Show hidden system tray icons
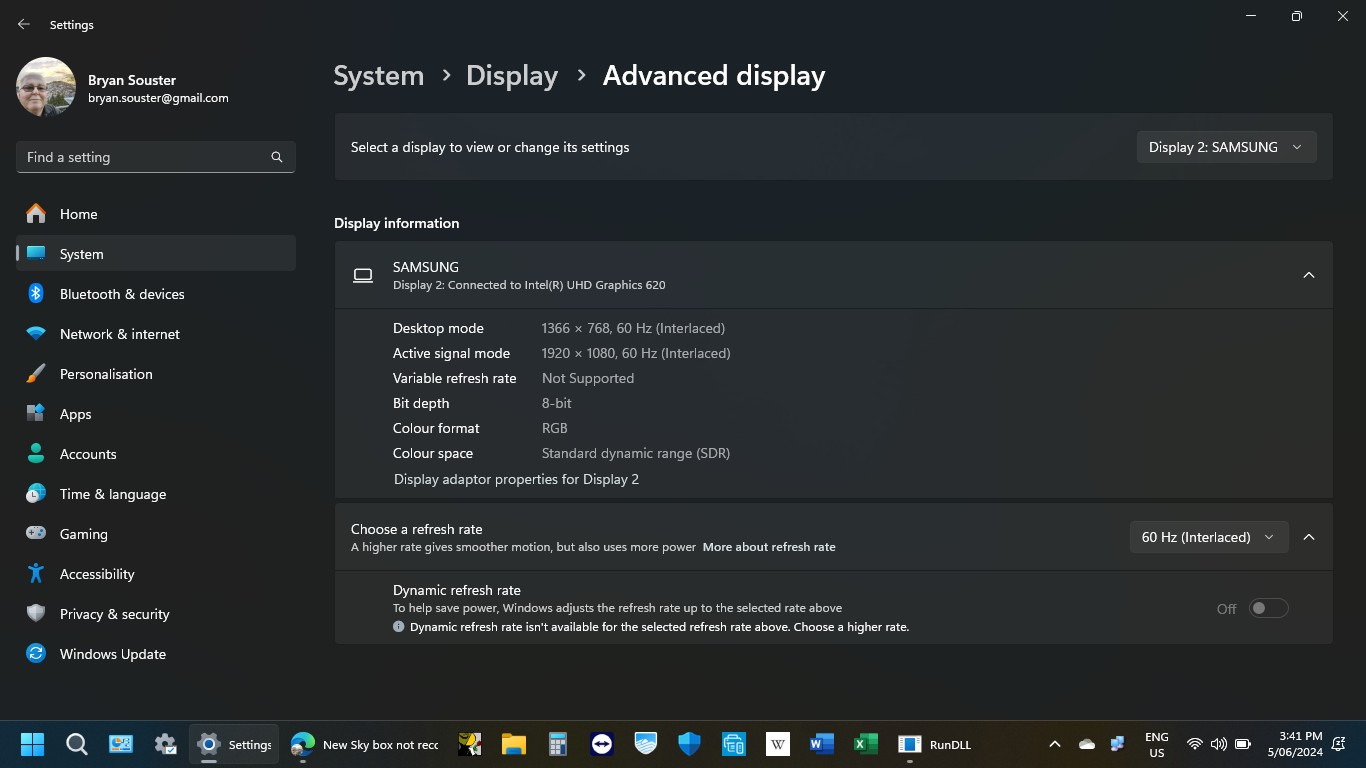1366x768 pixels. pyautogui.click(x=1054, y=744)
